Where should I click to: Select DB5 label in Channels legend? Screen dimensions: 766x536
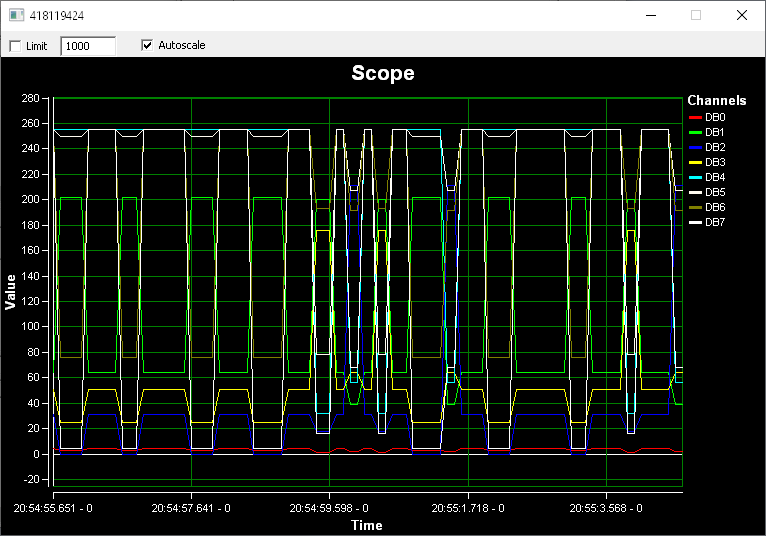click(x=715, y=193)
